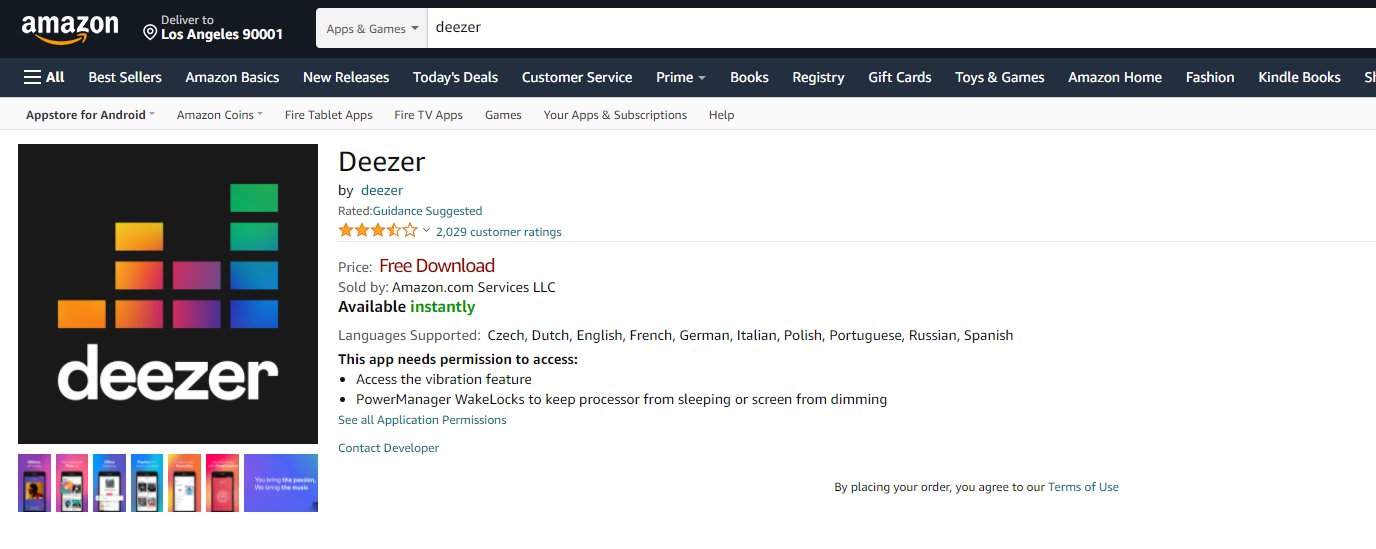Click See all Application Permissions

pyautogui.click(x=422, y=420)
